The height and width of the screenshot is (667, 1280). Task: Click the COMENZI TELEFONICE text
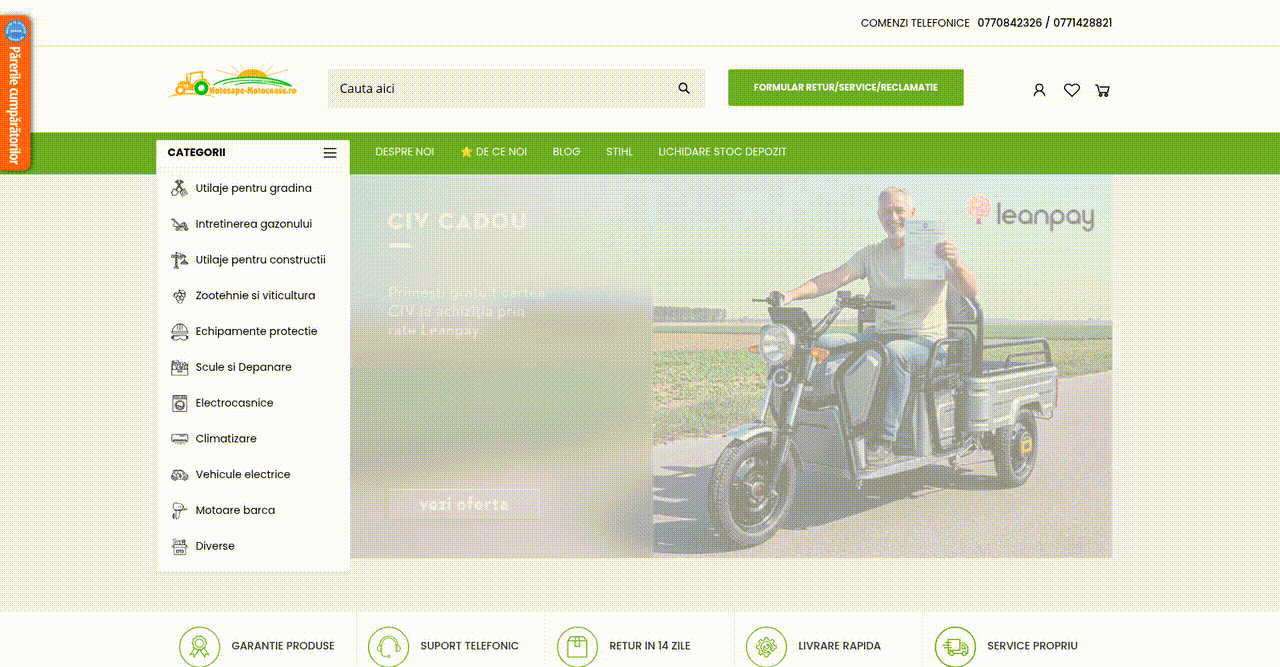(915, 23)
